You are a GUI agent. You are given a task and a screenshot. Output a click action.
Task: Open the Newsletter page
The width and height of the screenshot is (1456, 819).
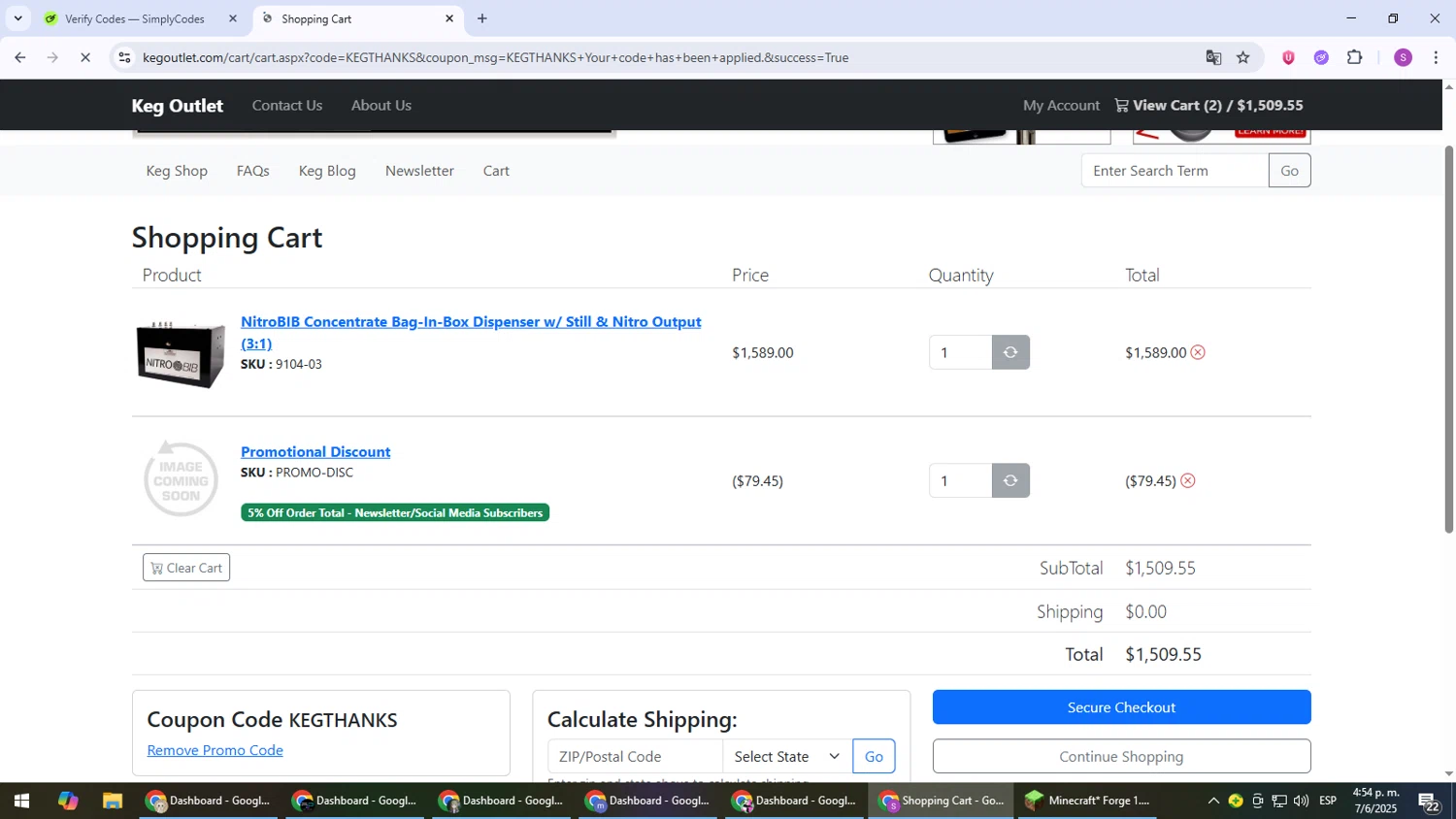(419, 171)
